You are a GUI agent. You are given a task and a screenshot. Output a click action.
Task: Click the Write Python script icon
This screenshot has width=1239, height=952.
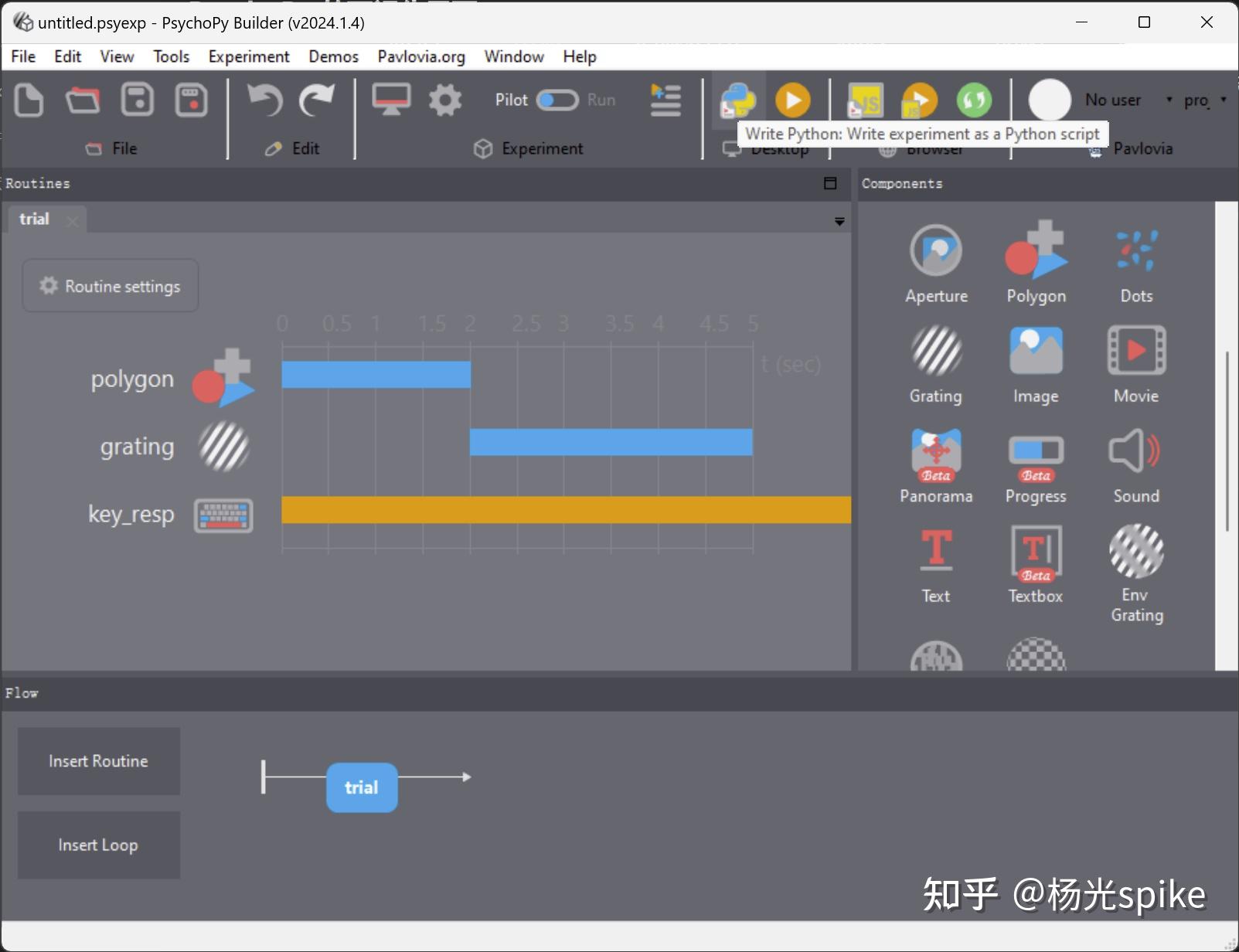[x=738, y=100]
